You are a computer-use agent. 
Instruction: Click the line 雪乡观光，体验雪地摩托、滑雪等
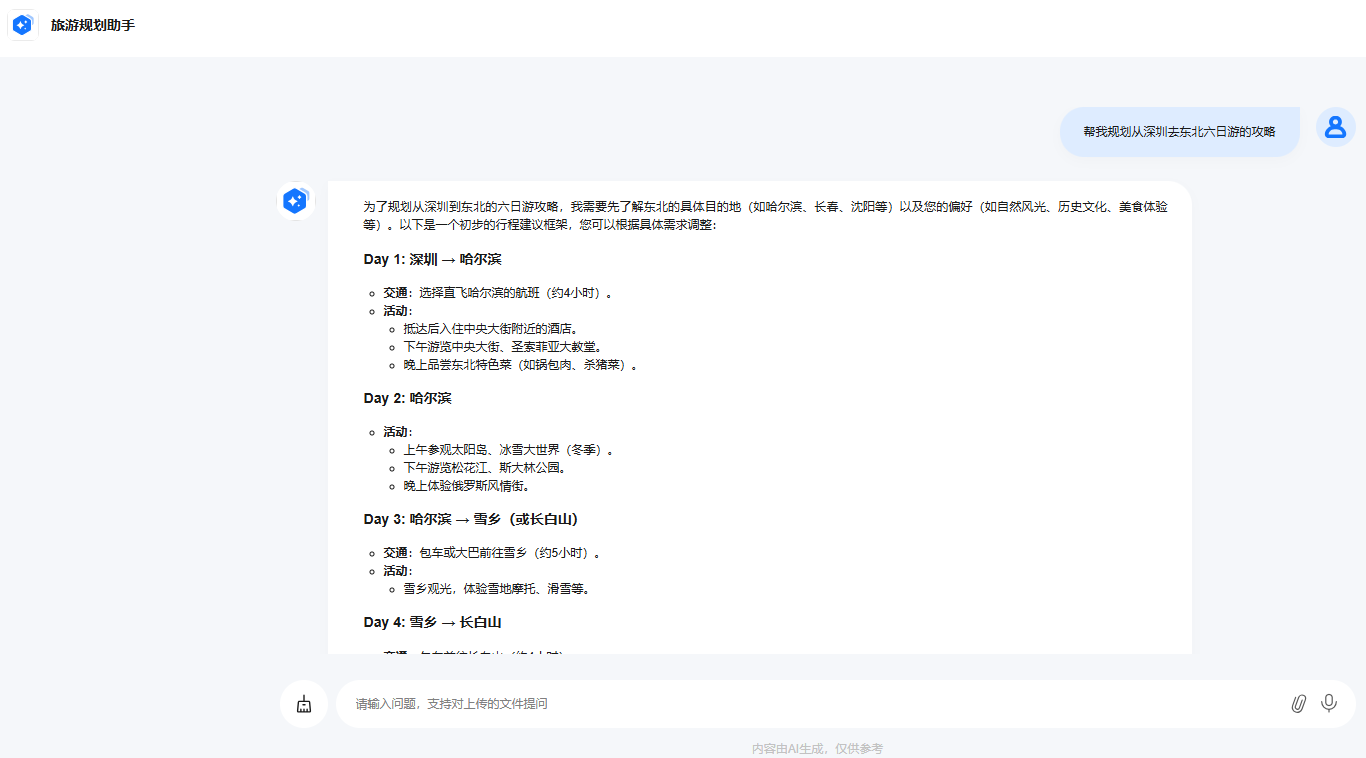click(499, 589)
